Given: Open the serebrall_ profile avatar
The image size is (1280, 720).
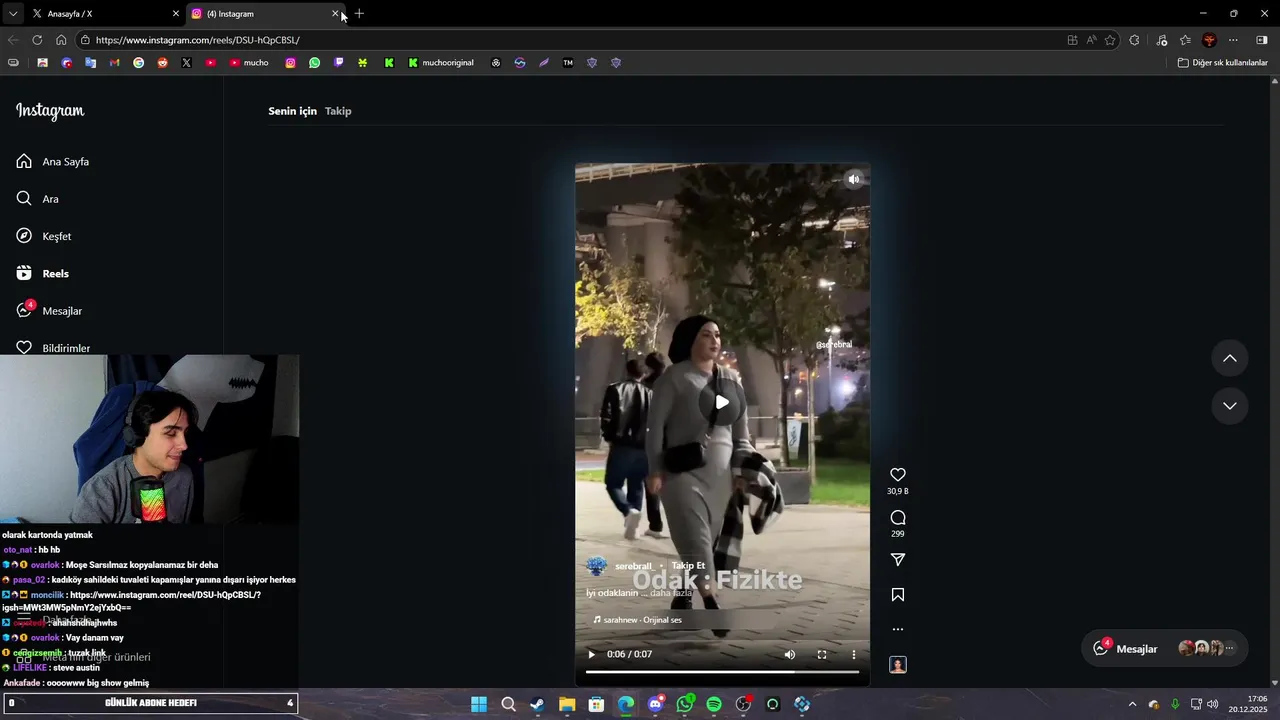Looking at the screenshot, I should (x=597, y=567).
